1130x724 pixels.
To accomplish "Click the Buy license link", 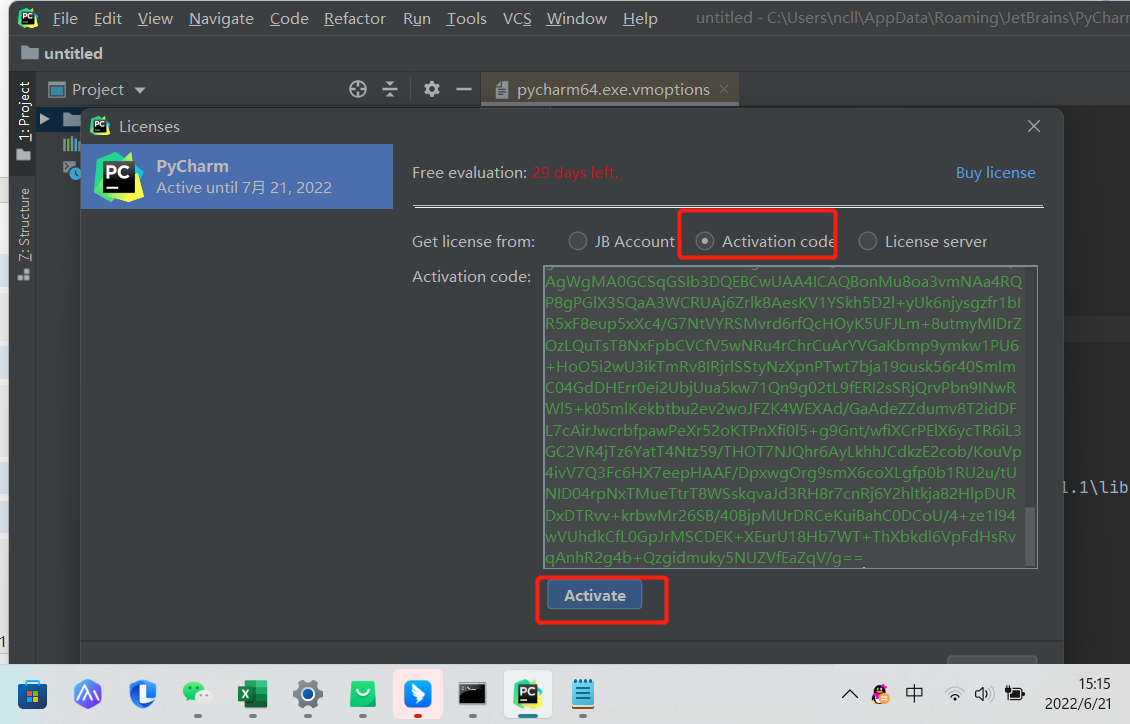I will [x=995, y=173].
